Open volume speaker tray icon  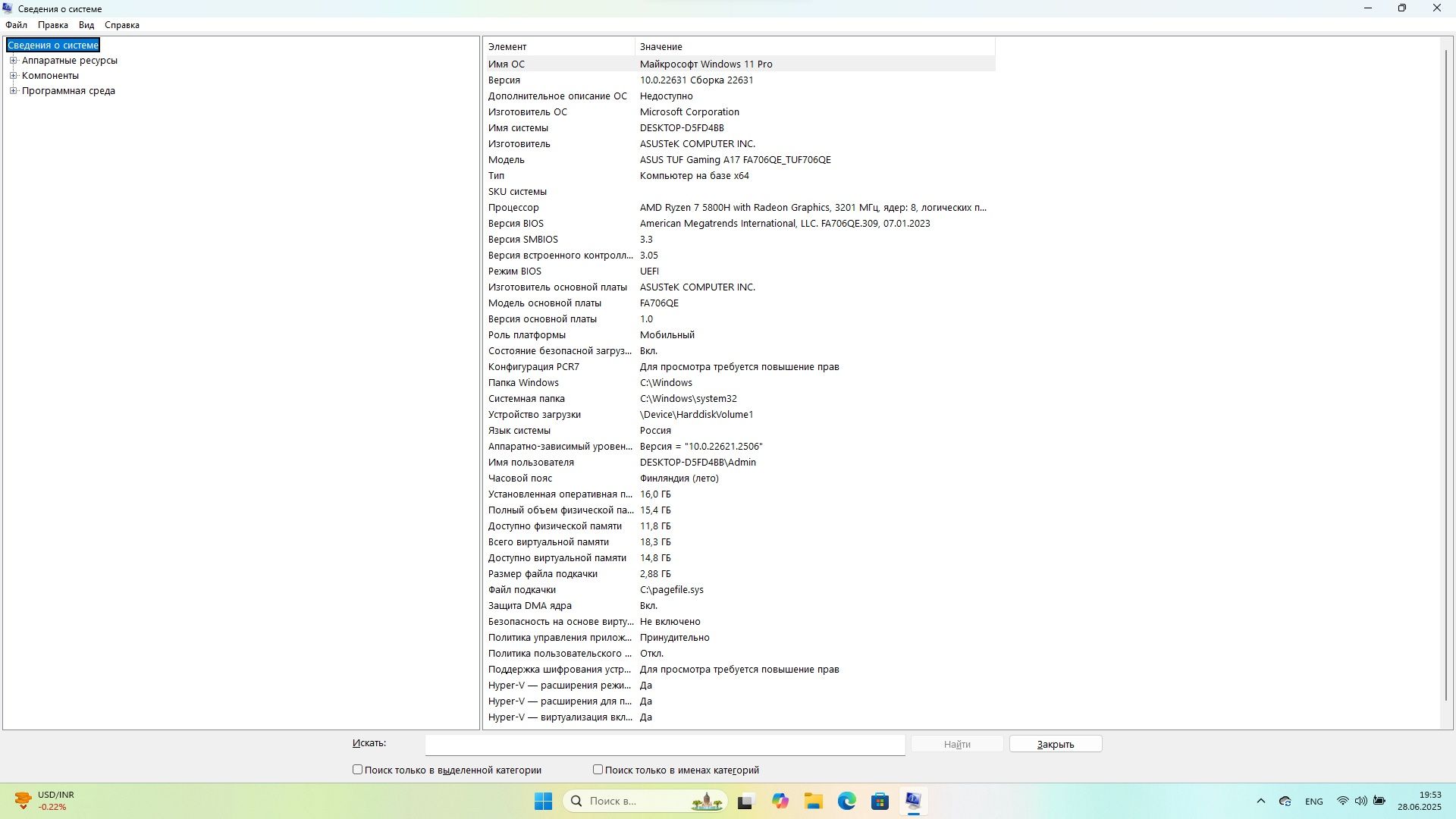click(1360, 801)
